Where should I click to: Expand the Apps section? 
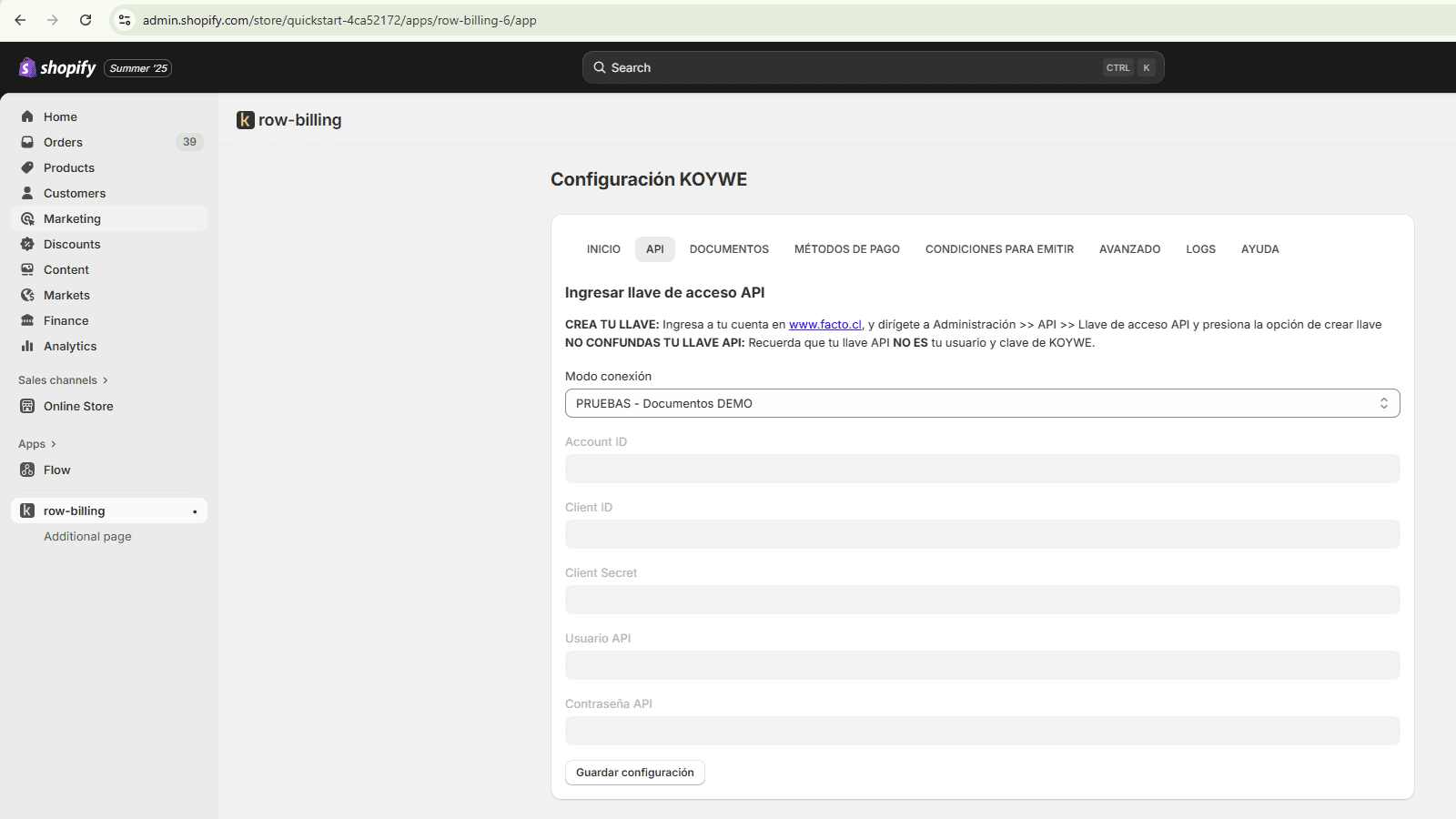click(x=37, y=444)
